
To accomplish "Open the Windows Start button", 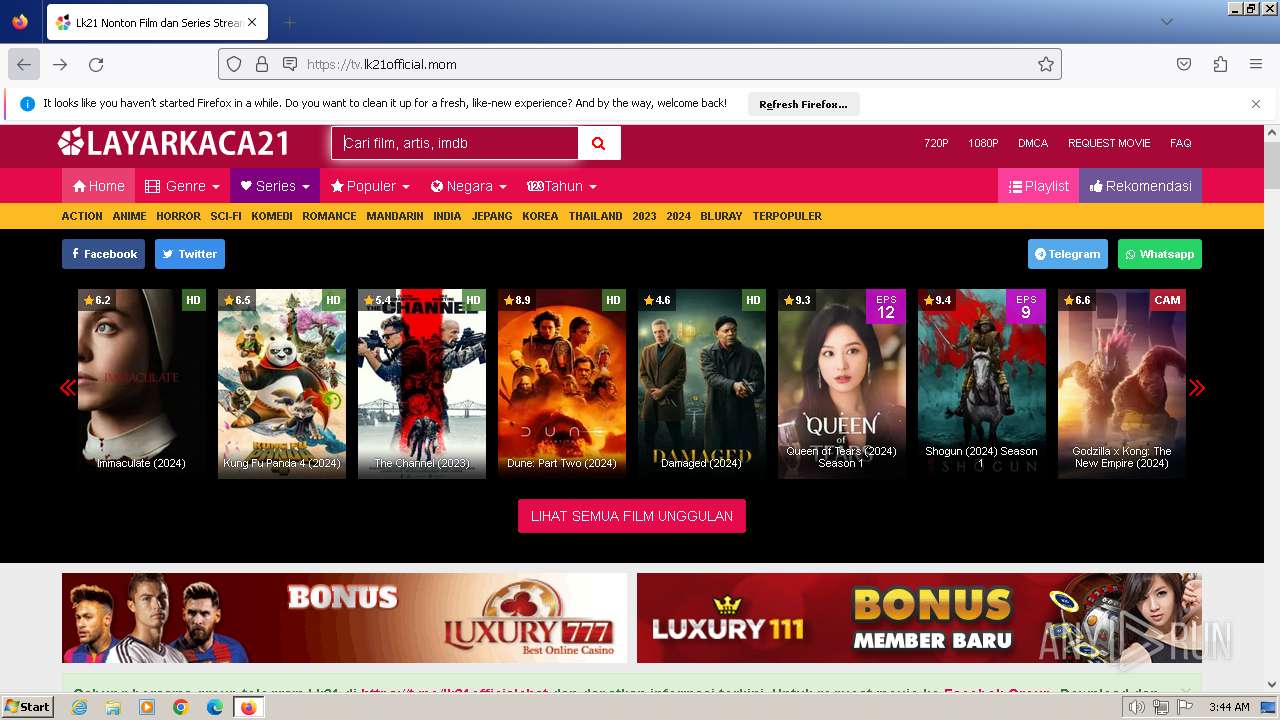I will click(28, 707).
